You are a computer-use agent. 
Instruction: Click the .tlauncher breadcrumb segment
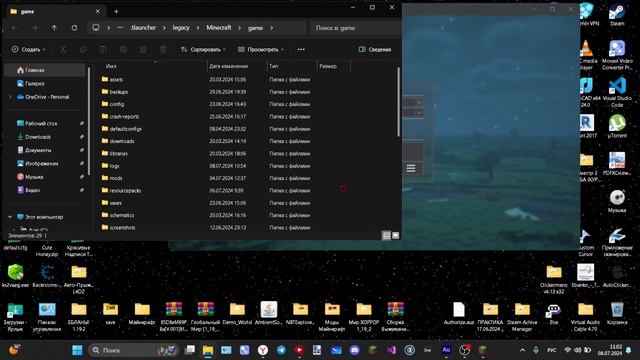(x=143, y=28)
